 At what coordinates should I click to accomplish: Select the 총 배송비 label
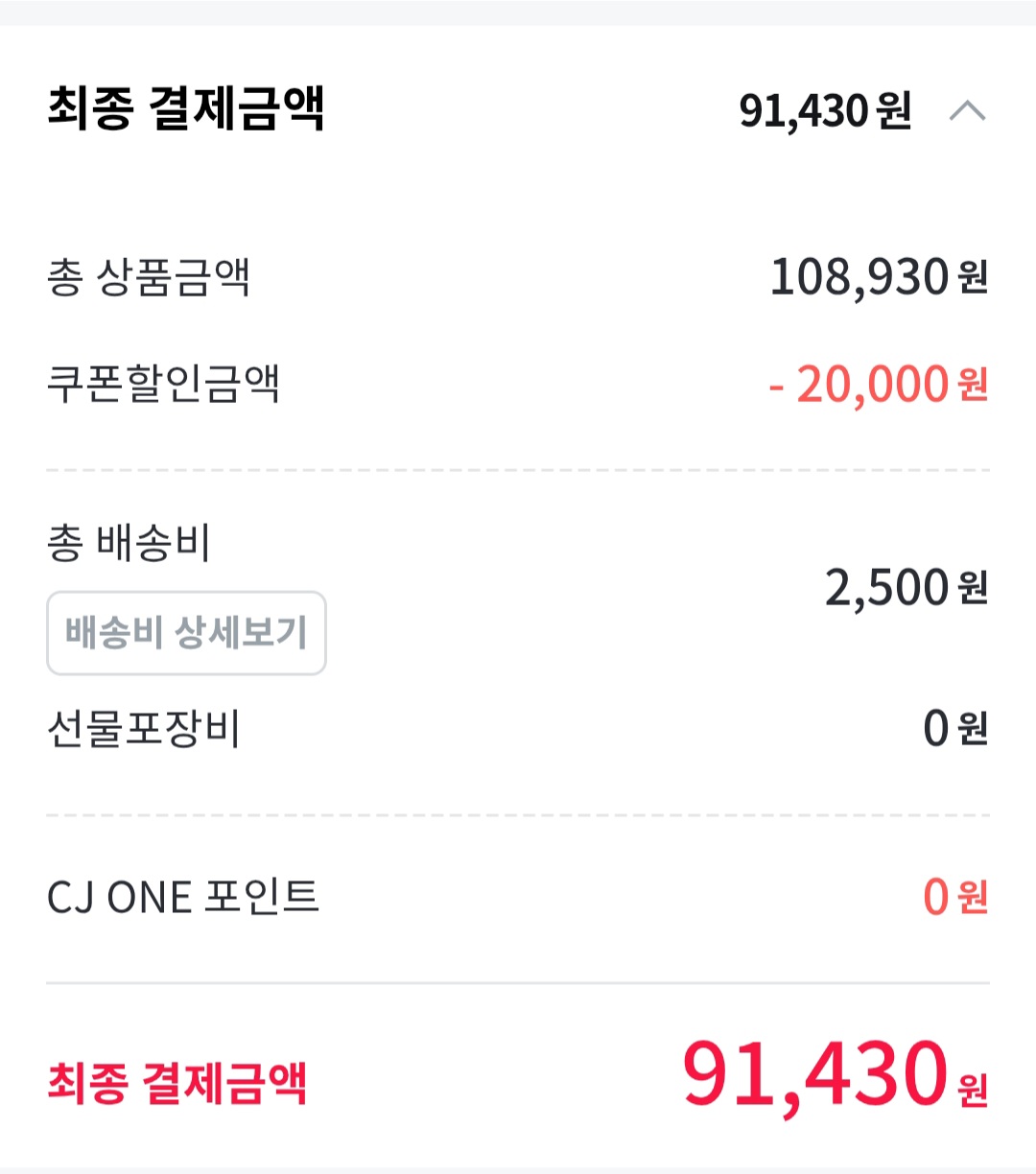coord(129,543)
